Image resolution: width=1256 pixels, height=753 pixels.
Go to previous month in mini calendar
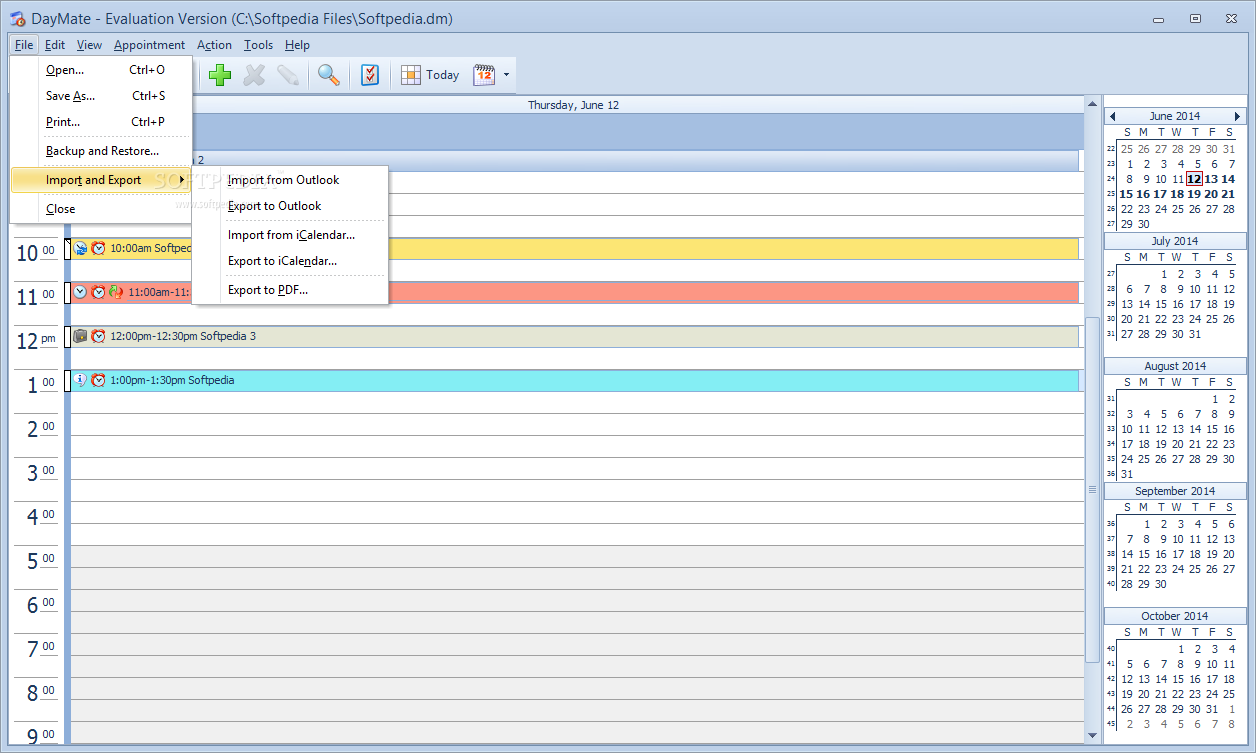tap(1113, 116)
